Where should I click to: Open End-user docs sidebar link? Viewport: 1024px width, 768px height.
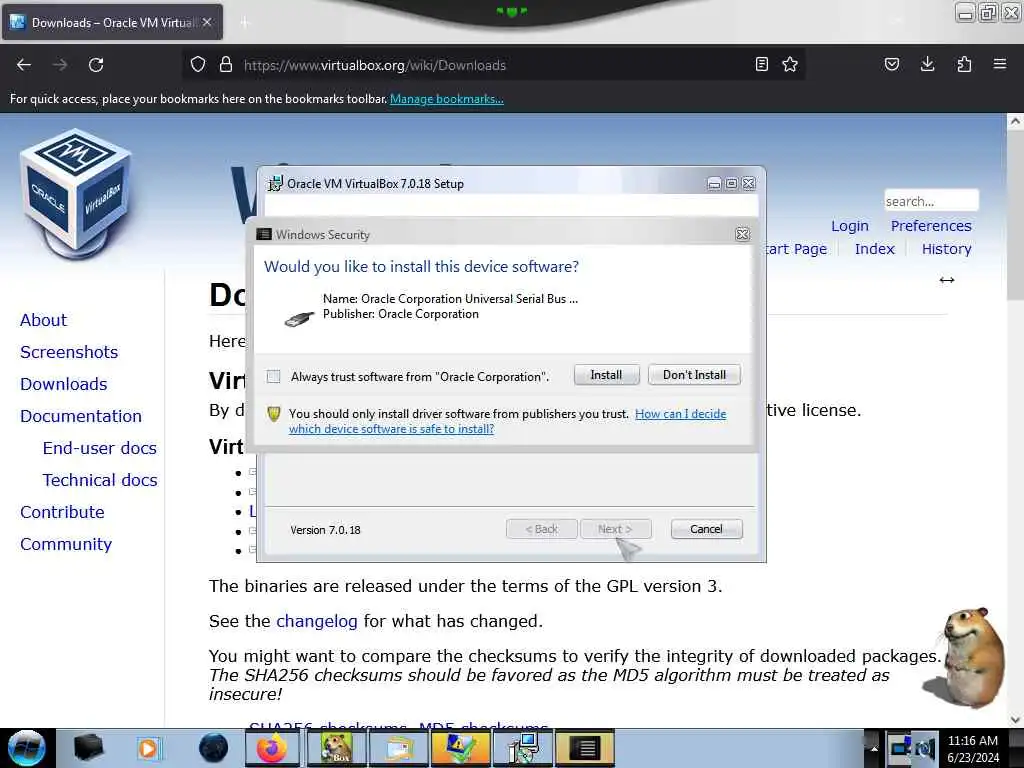[x=100, y=448]
